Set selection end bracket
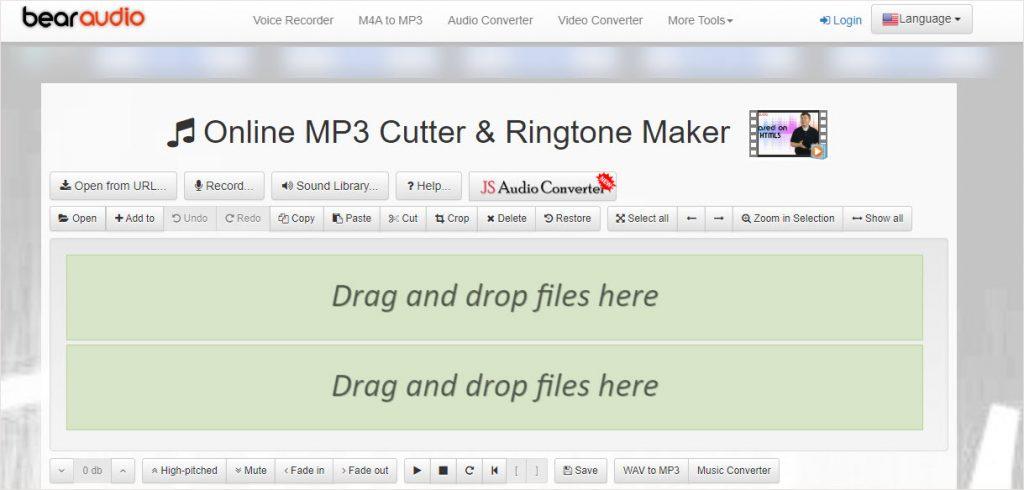1024x490 pixels. tap(536, 470)
